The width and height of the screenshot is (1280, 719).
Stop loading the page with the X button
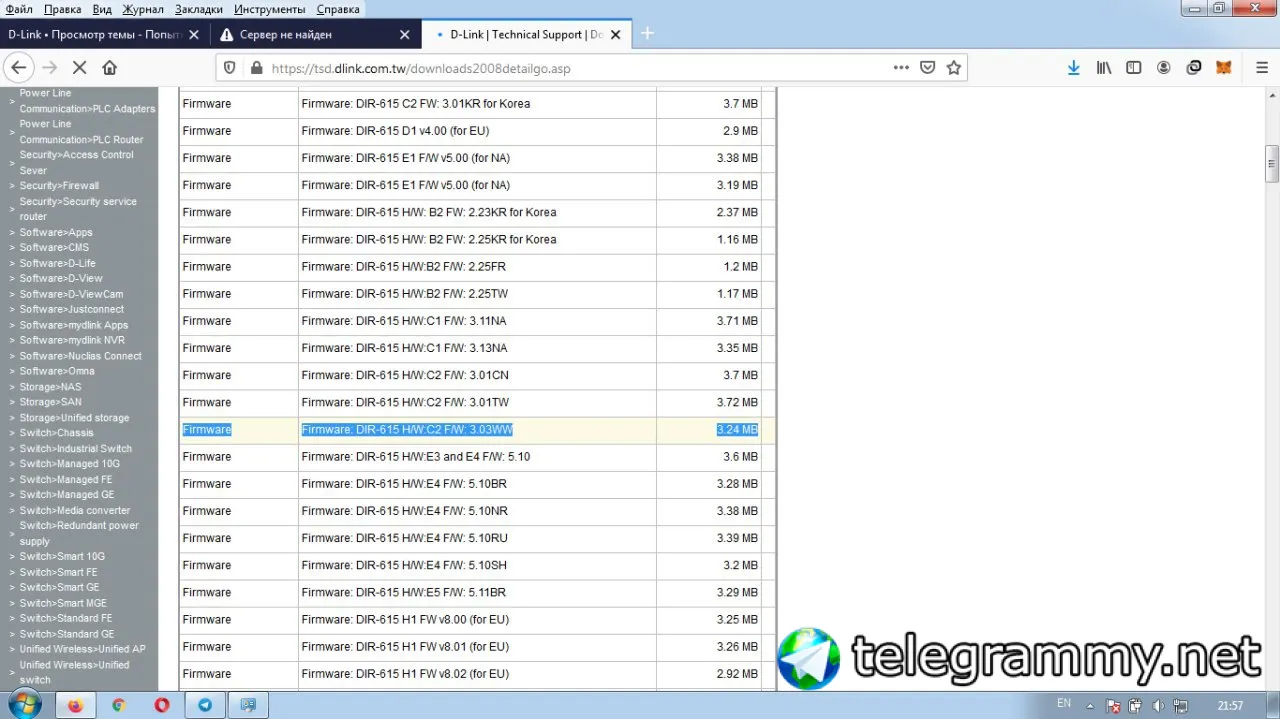(x=80, y=68)
